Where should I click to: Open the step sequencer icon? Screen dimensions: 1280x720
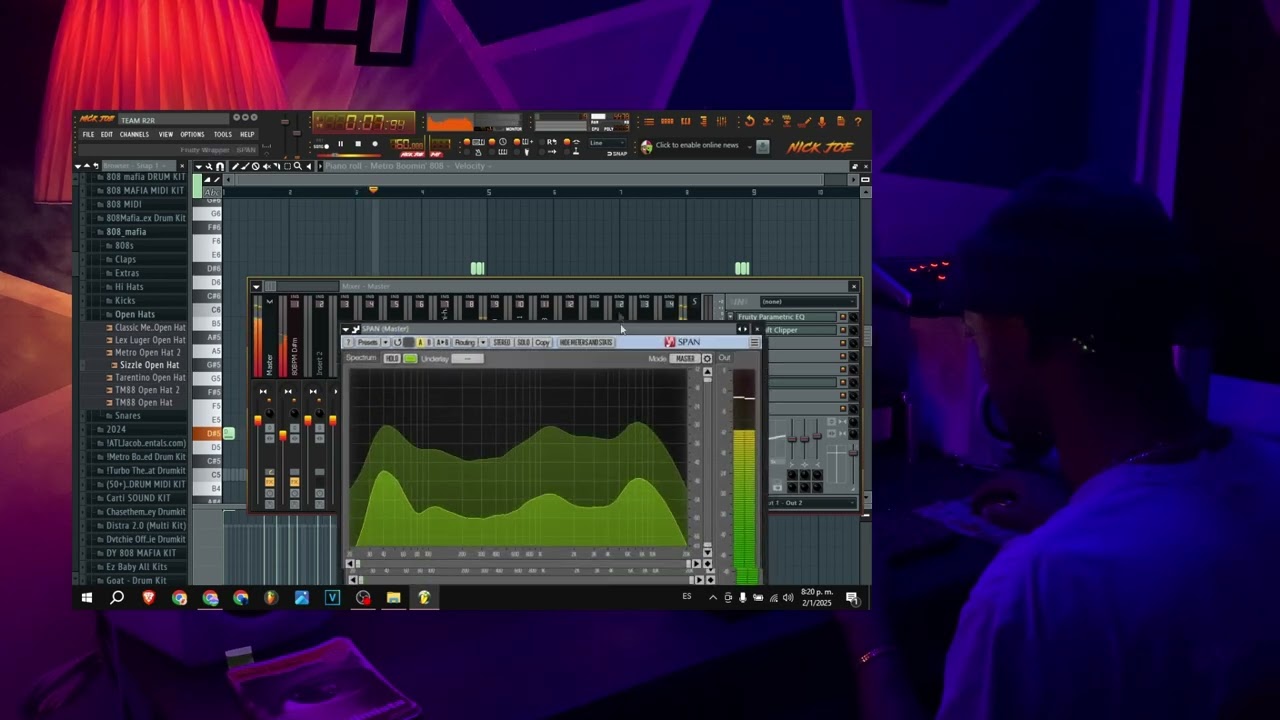(667, 121)
